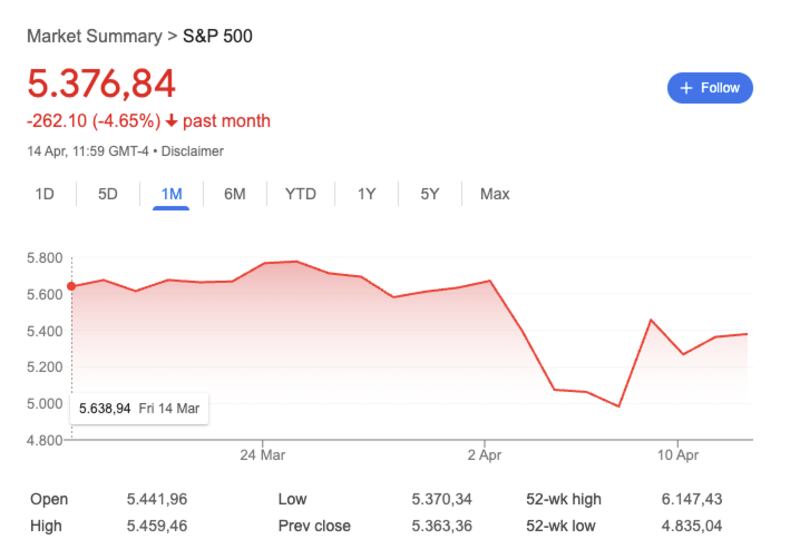Image resolution: width=800 pixels, height=549 pixels.
Task: Show the Max range chart
Action: (494, 194)
